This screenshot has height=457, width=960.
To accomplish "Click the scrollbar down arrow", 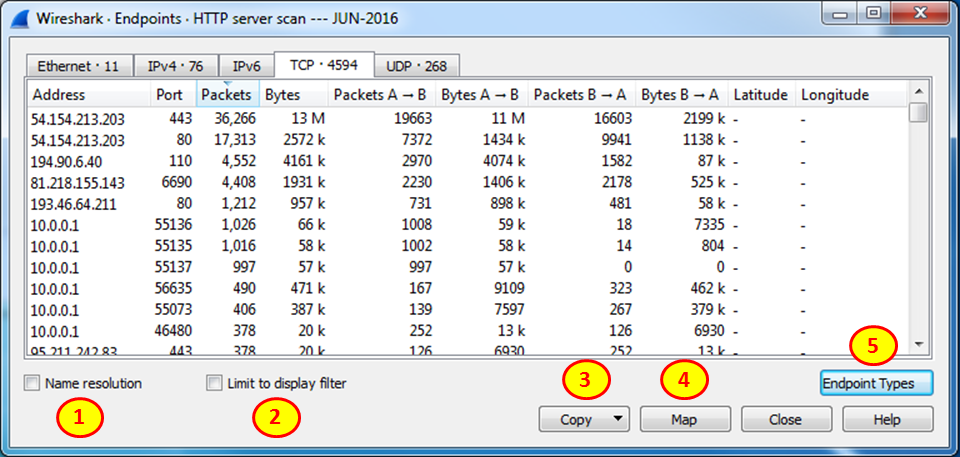I will pyautogui.click(x=918, y=345).
